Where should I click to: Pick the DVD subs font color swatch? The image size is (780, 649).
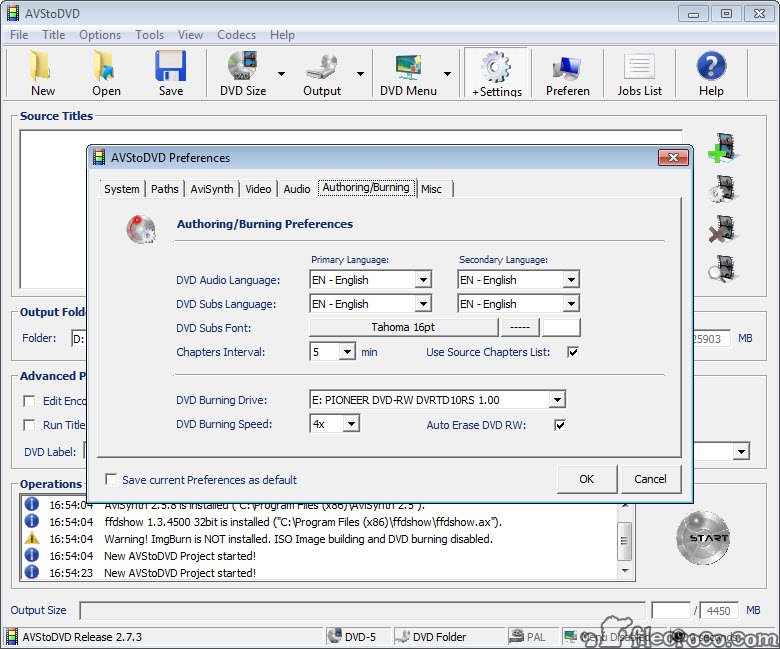click(561, 327)
